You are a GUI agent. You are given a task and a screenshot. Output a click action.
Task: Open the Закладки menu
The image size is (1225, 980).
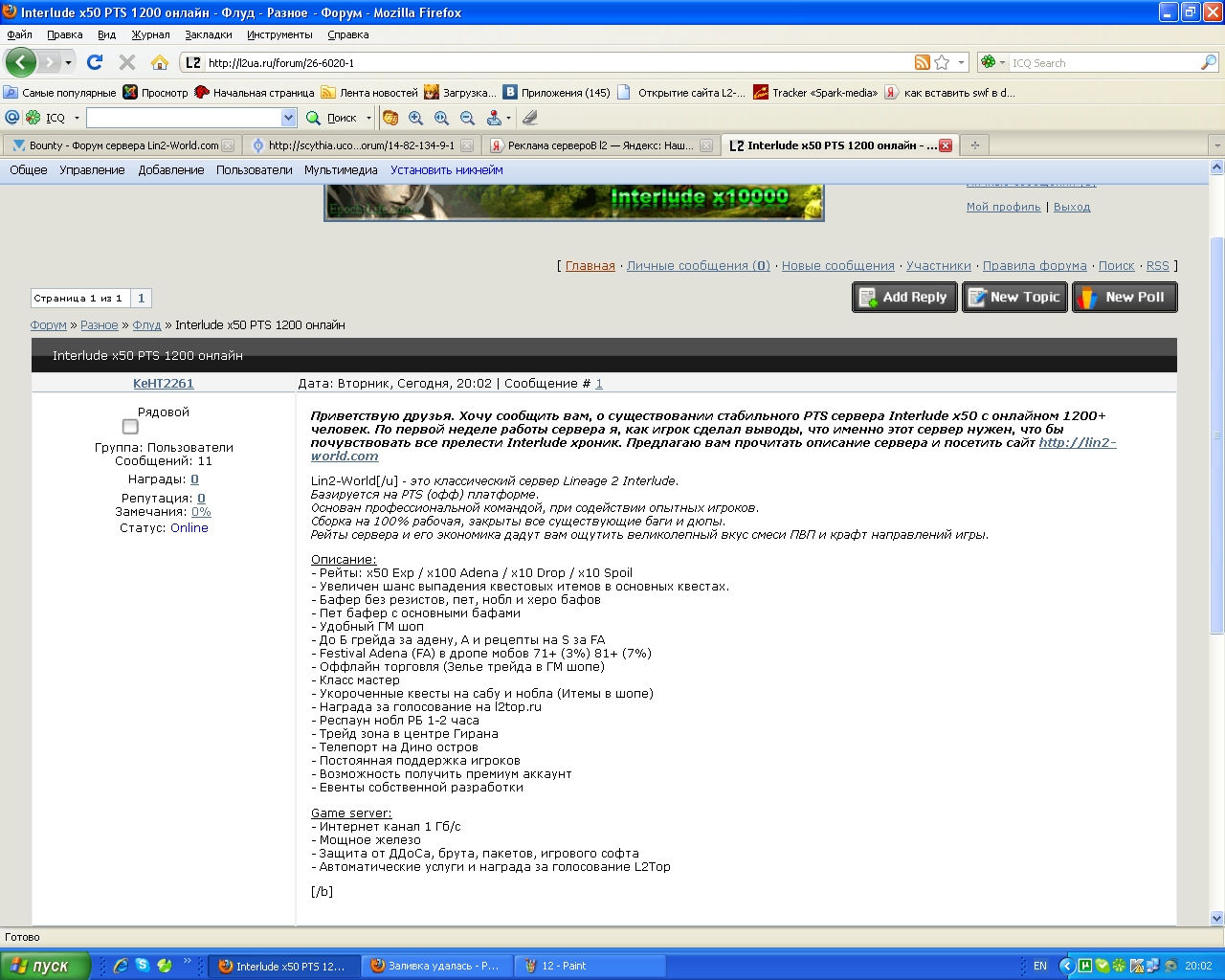[x=209, y=34]
